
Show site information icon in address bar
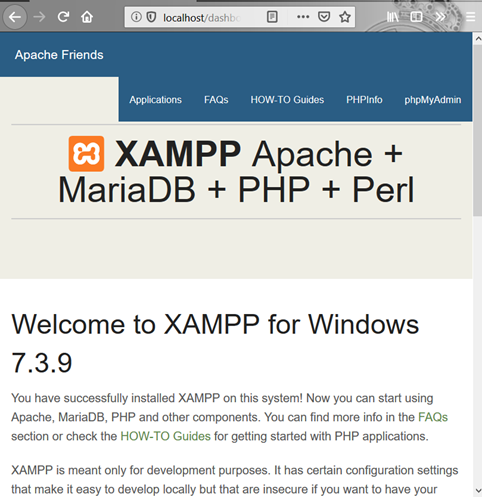click(136, 17)
